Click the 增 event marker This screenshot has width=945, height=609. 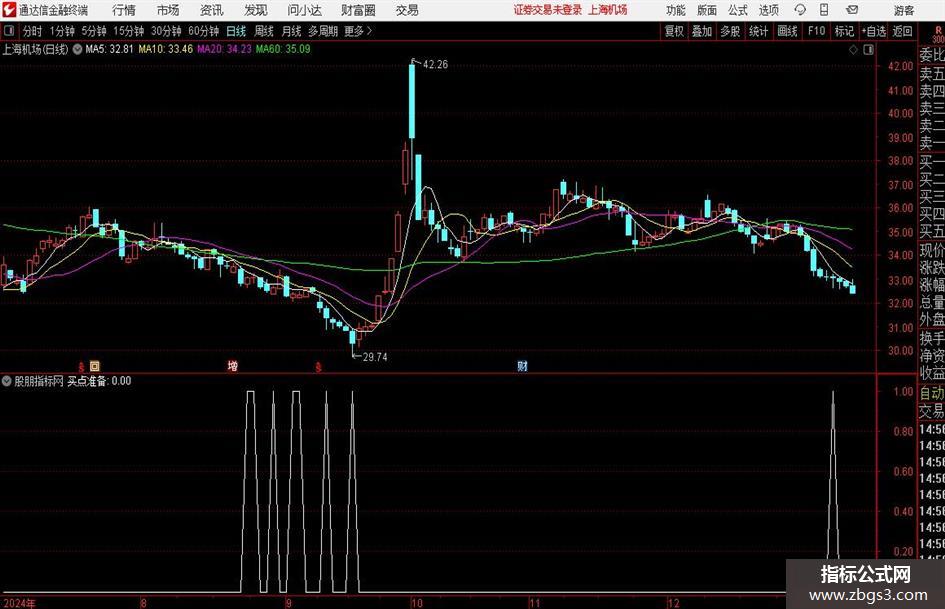233,366
